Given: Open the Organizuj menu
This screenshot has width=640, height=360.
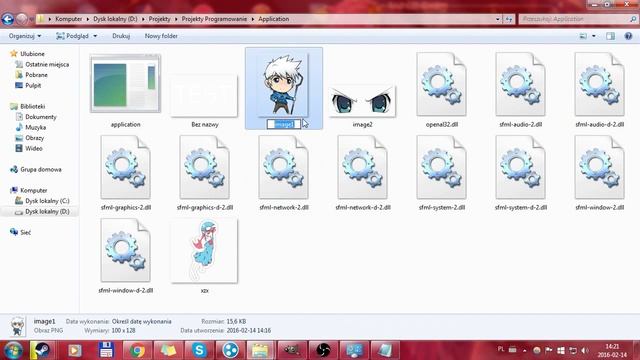Looking at the screenshot, I should (25, 36).
